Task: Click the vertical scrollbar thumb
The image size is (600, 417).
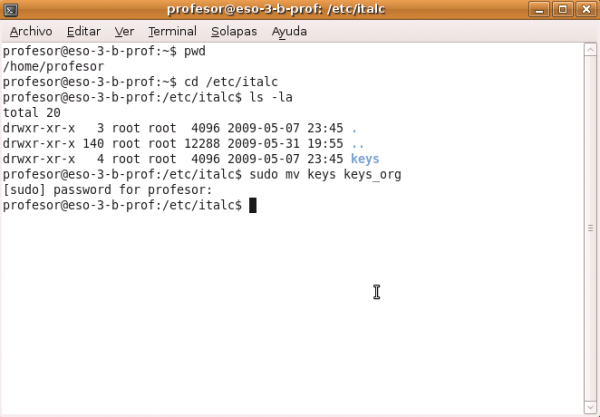Action: pos(589,225)
